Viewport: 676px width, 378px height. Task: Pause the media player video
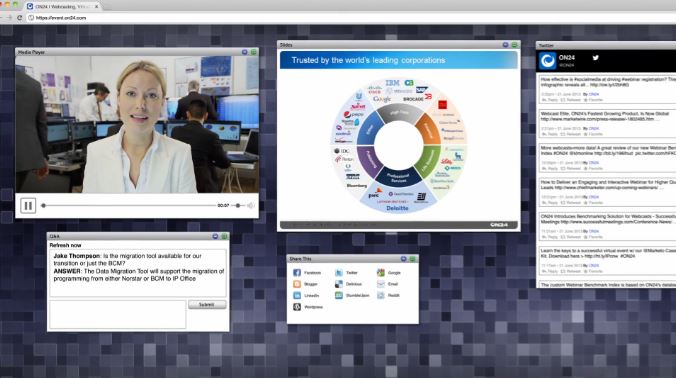tap(28, 206)
